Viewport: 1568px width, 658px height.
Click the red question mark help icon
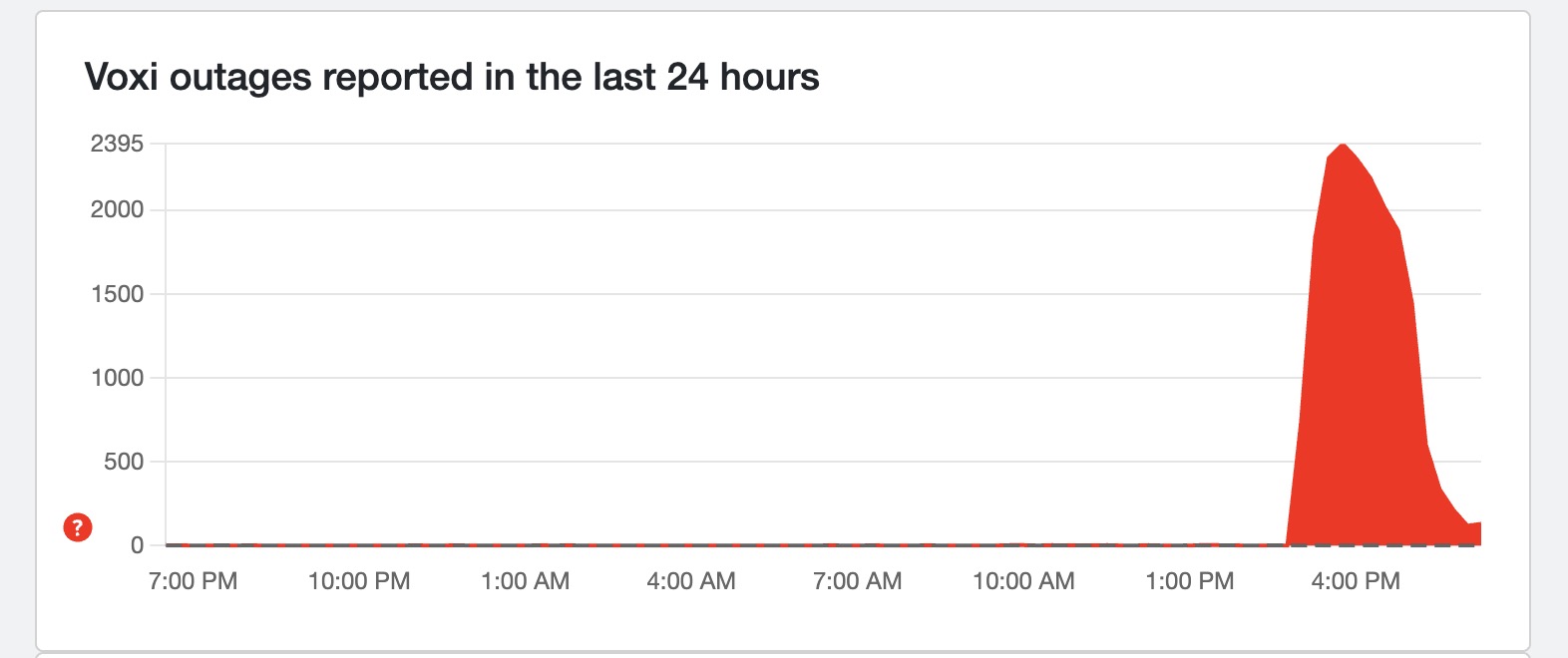[78, 527]
